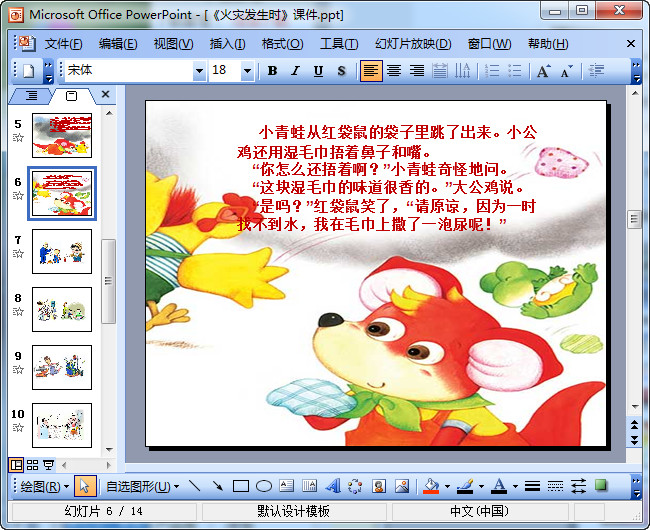Open the font name dropdown
This screenshot has height=530, width=650.
click(199, 71)
